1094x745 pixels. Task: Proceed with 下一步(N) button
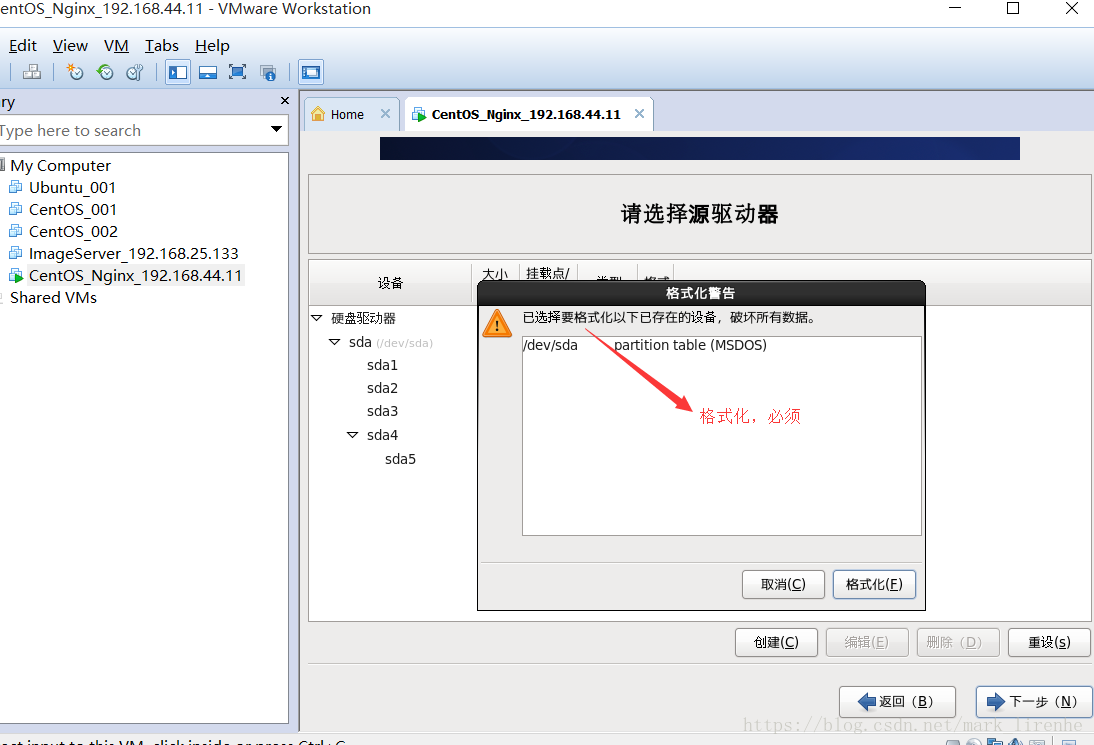tap(1034, 702)
